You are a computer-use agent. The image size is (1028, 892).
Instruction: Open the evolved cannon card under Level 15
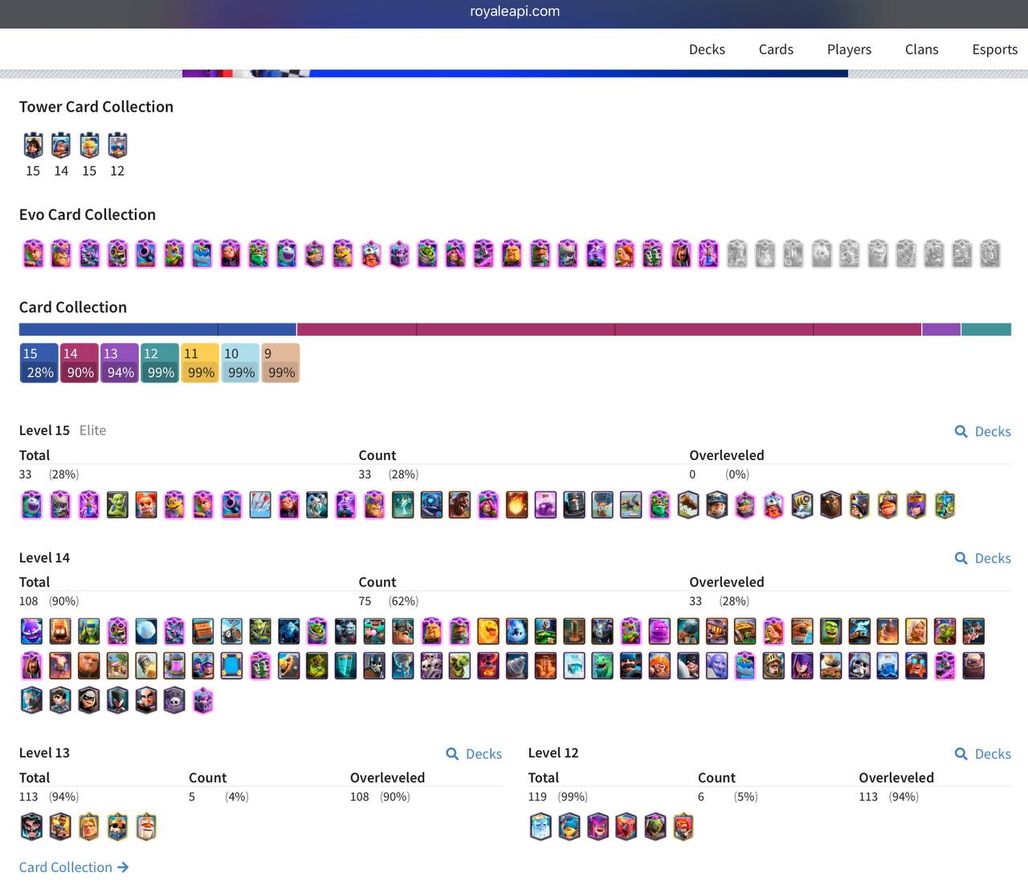231,505
